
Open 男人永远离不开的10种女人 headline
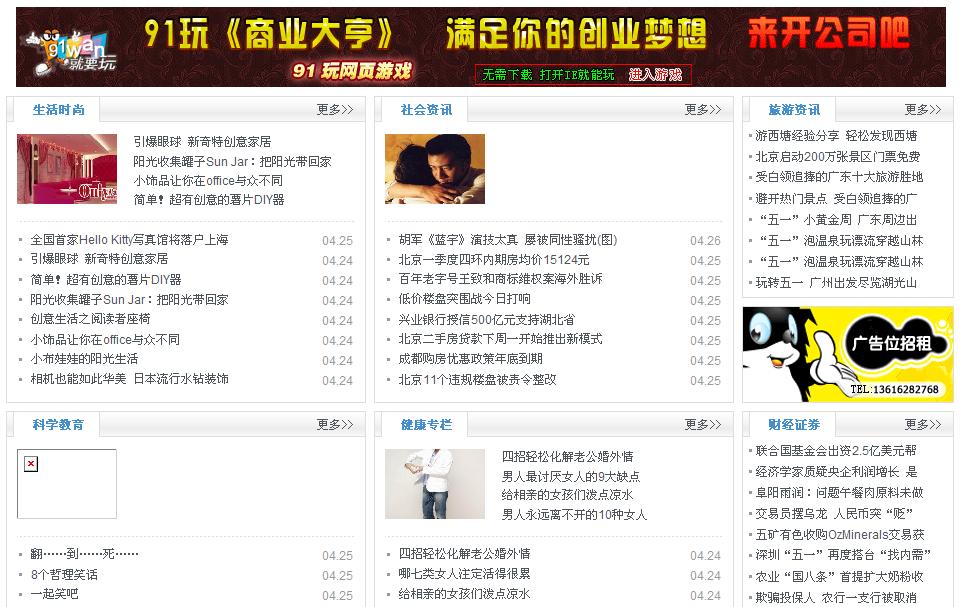click(574, 515)
